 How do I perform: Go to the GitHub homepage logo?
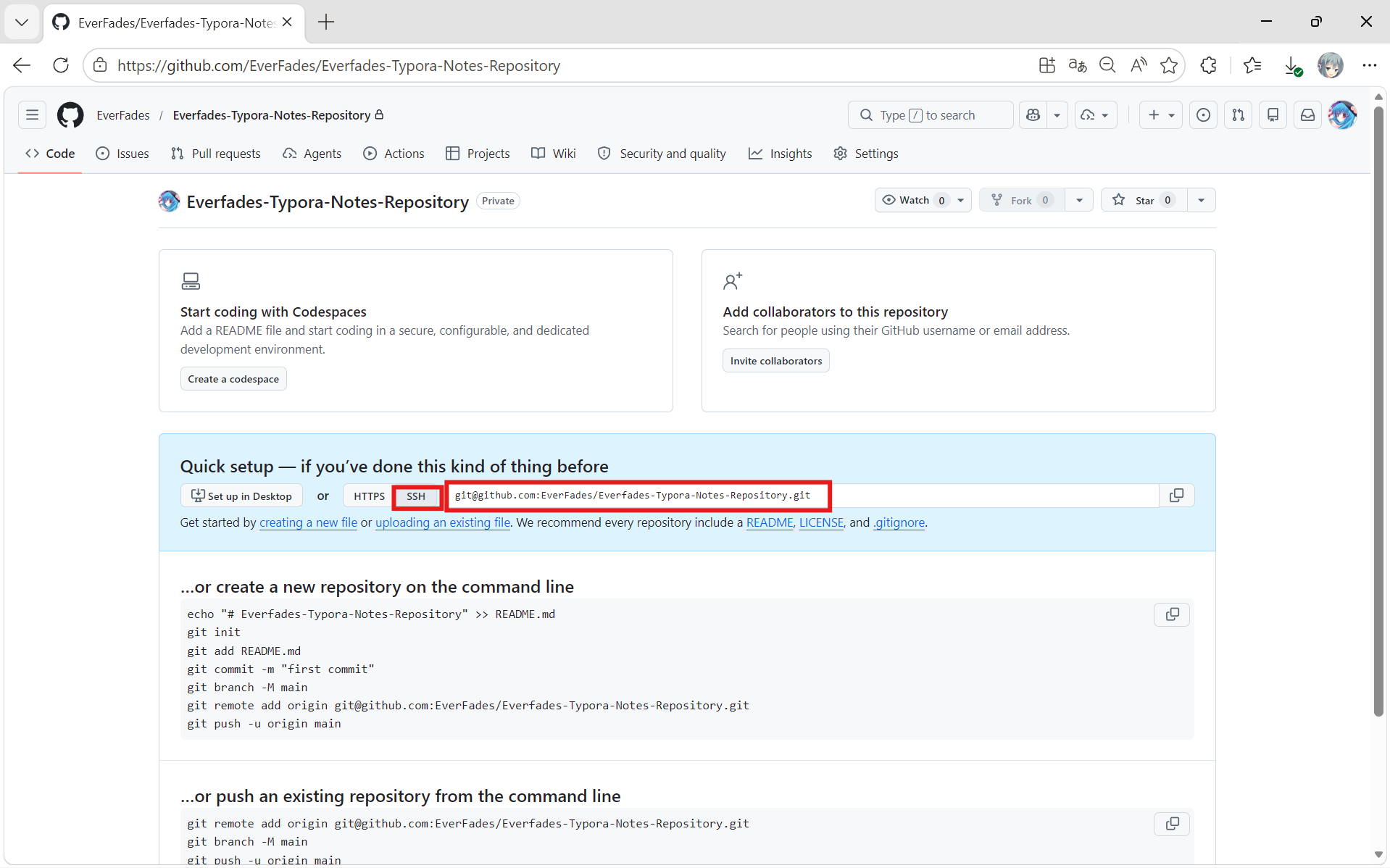(70, 114)
